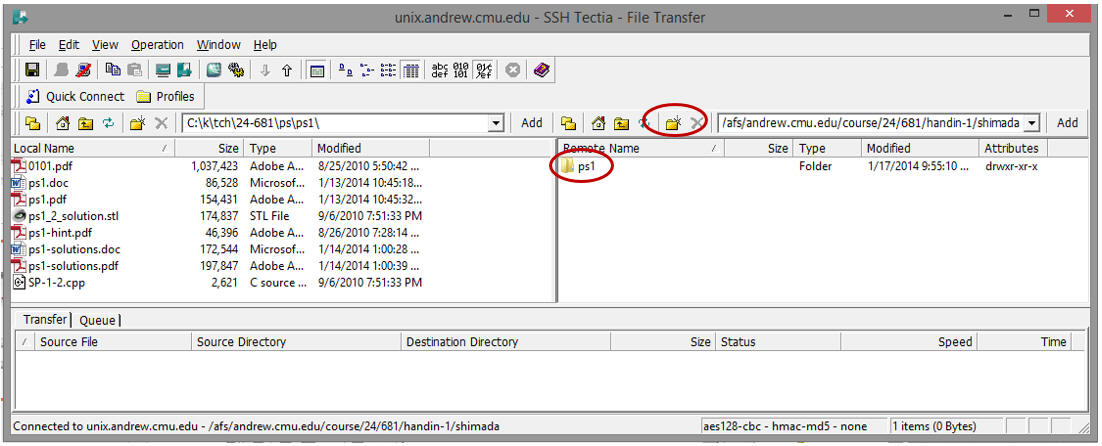1102x446 pixels.
Task: Refresh the remote file list
Action: [x=642, y=123]
